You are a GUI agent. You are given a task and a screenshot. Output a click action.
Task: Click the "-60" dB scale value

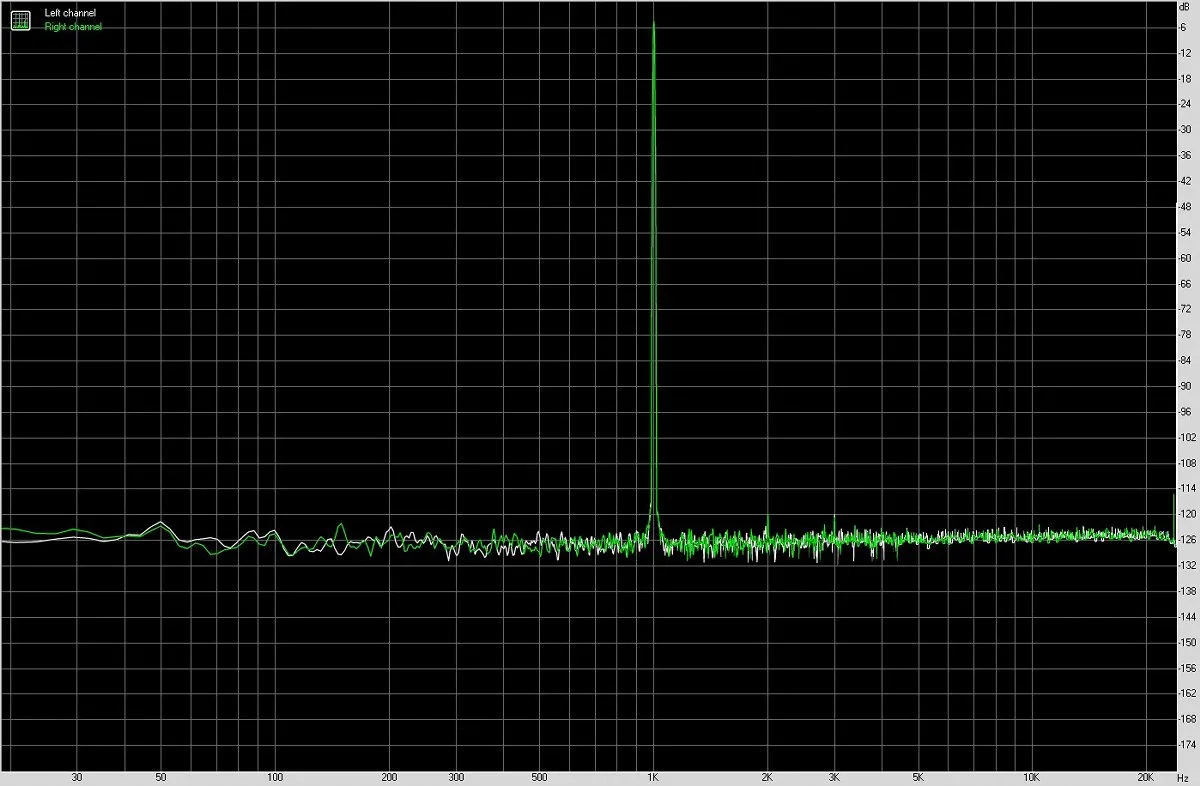pos(1186,258)
